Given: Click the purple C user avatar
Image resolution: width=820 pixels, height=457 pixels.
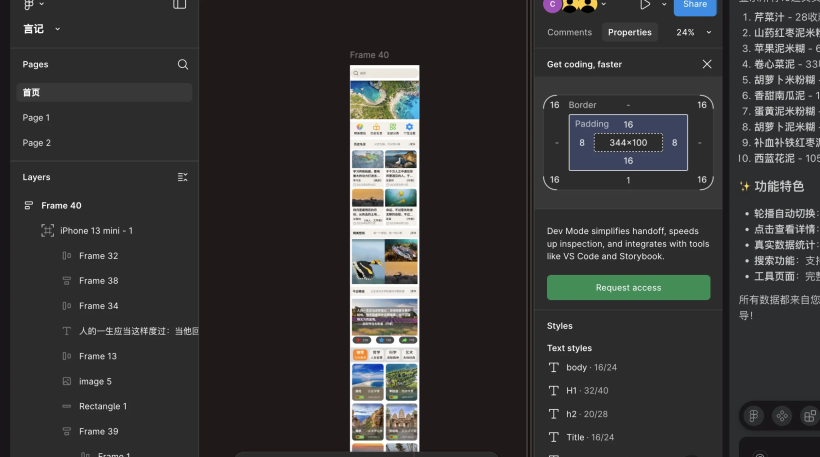Looking at the screenshot, I should [x=552, y=5].
